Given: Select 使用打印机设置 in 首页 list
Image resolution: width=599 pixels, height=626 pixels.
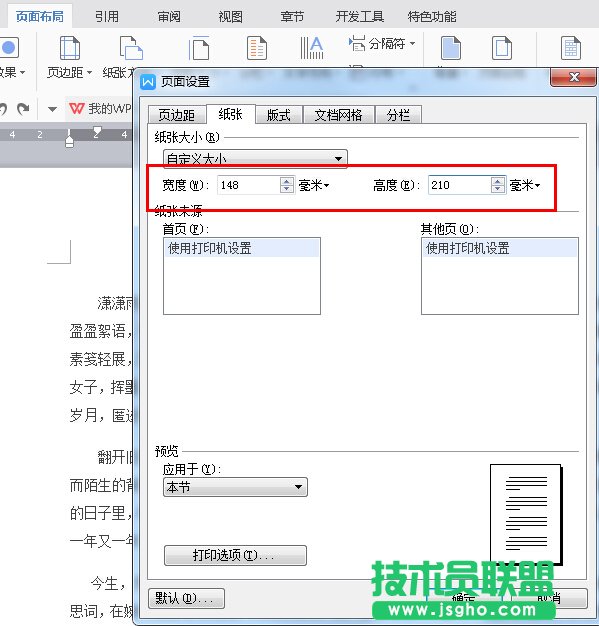Looking at the screenshot, I should click(x=242, y=248).
